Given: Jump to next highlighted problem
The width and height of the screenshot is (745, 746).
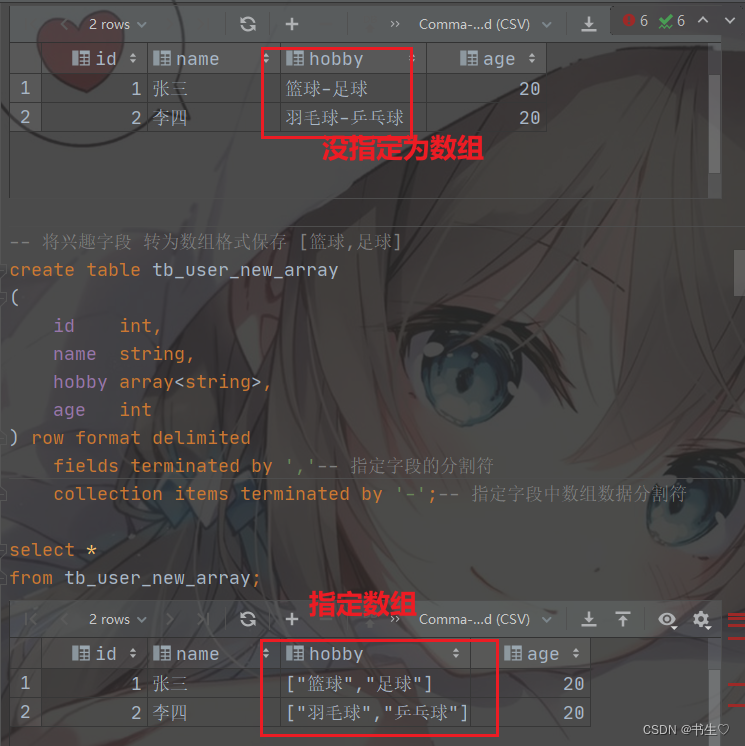Looking at the screenshot, I should click(730, 20).
